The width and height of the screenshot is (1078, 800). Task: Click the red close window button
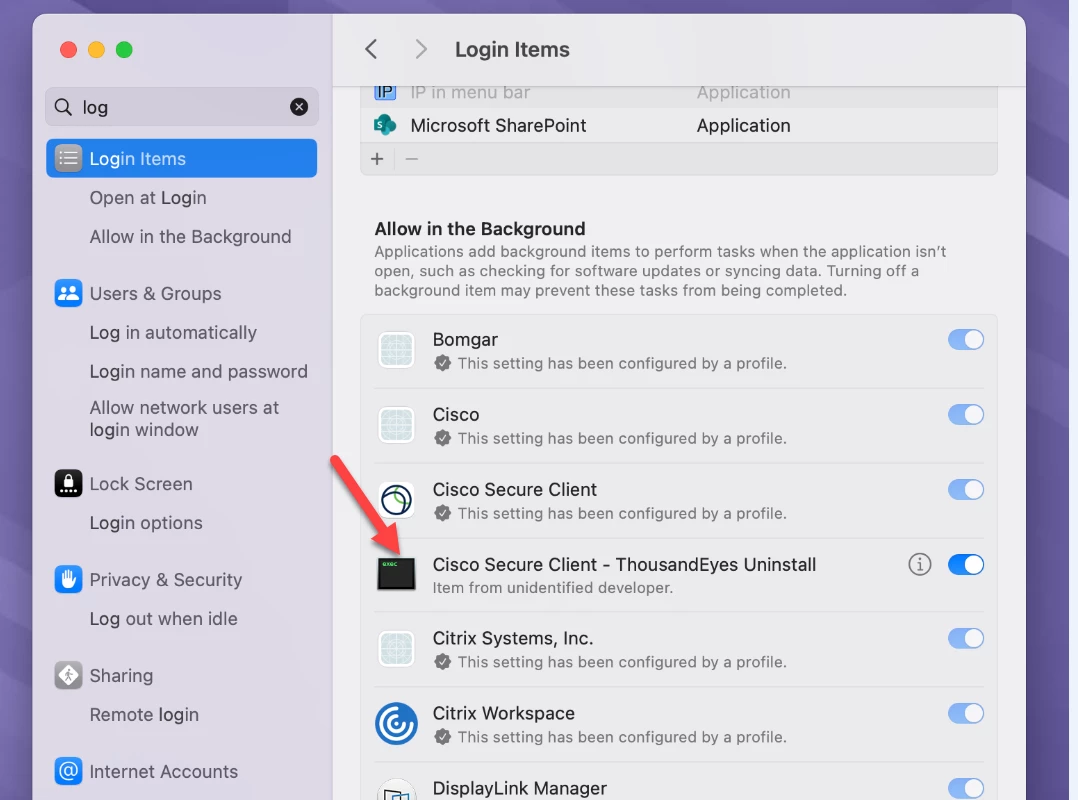tap(68, 49)
